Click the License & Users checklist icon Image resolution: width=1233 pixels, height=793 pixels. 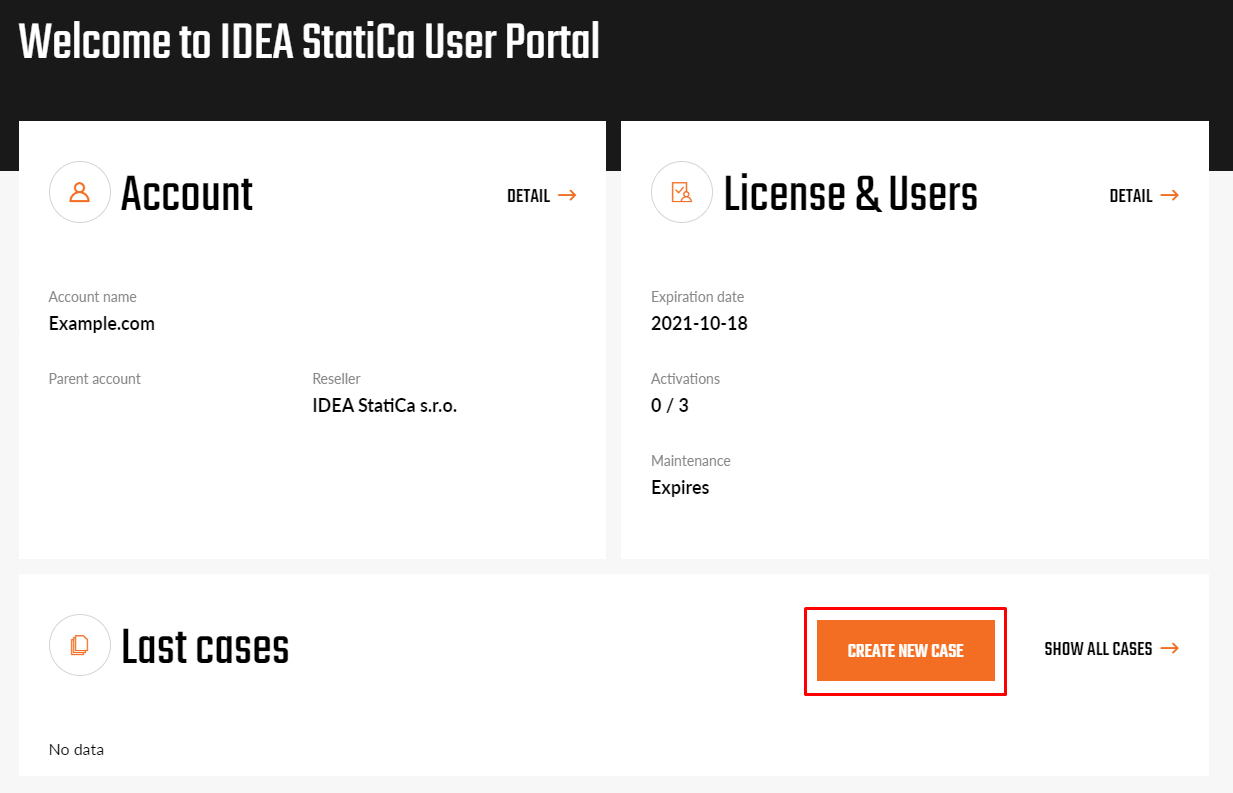[682, 192]
